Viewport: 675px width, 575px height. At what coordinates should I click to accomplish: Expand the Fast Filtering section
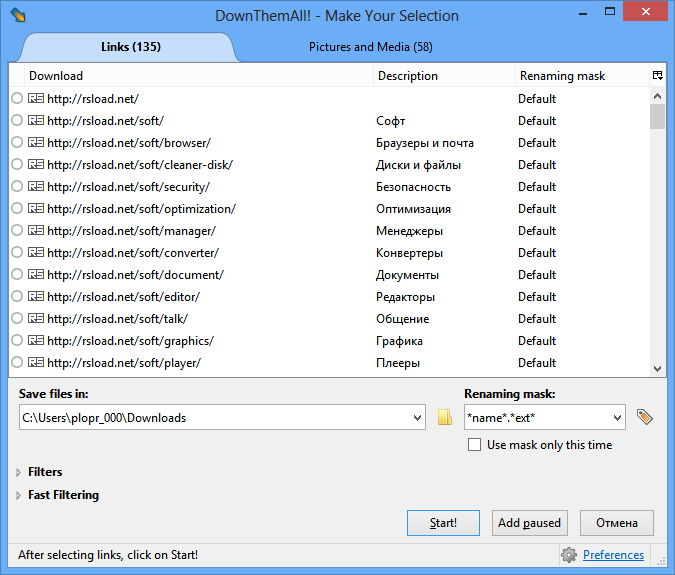click(x=19, y=495)
